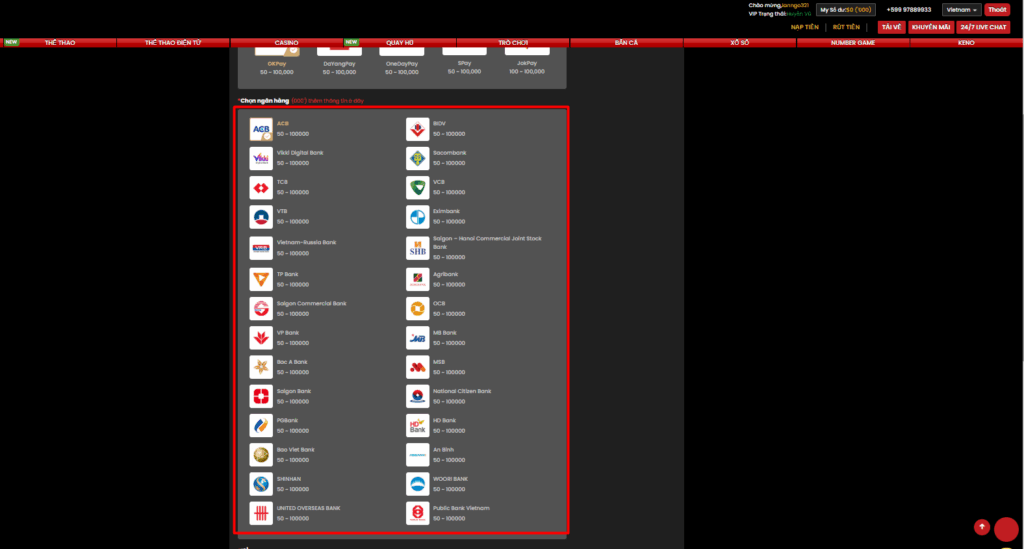
Task: Pick the United Overseas Bank icon
Action: 261,513
